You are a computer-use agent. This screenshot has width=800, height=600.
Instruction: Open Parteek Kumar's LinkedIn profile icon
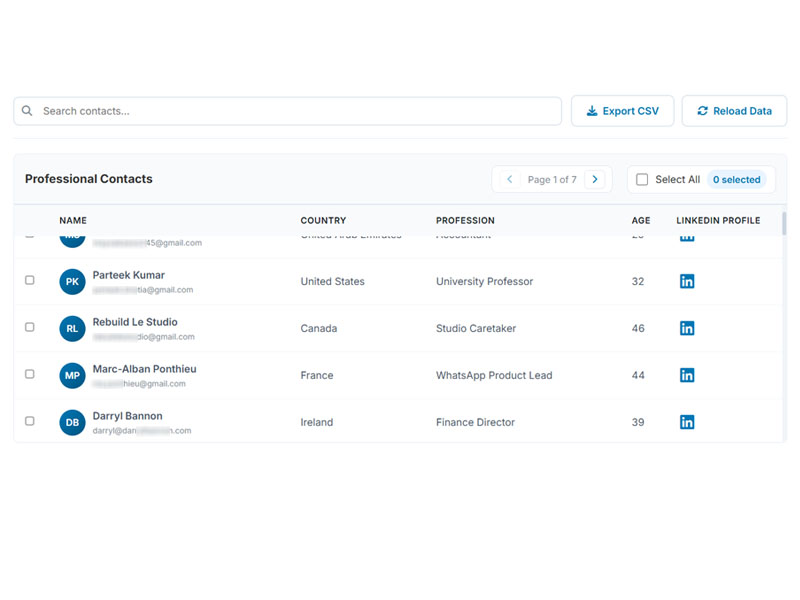[687, 281]
